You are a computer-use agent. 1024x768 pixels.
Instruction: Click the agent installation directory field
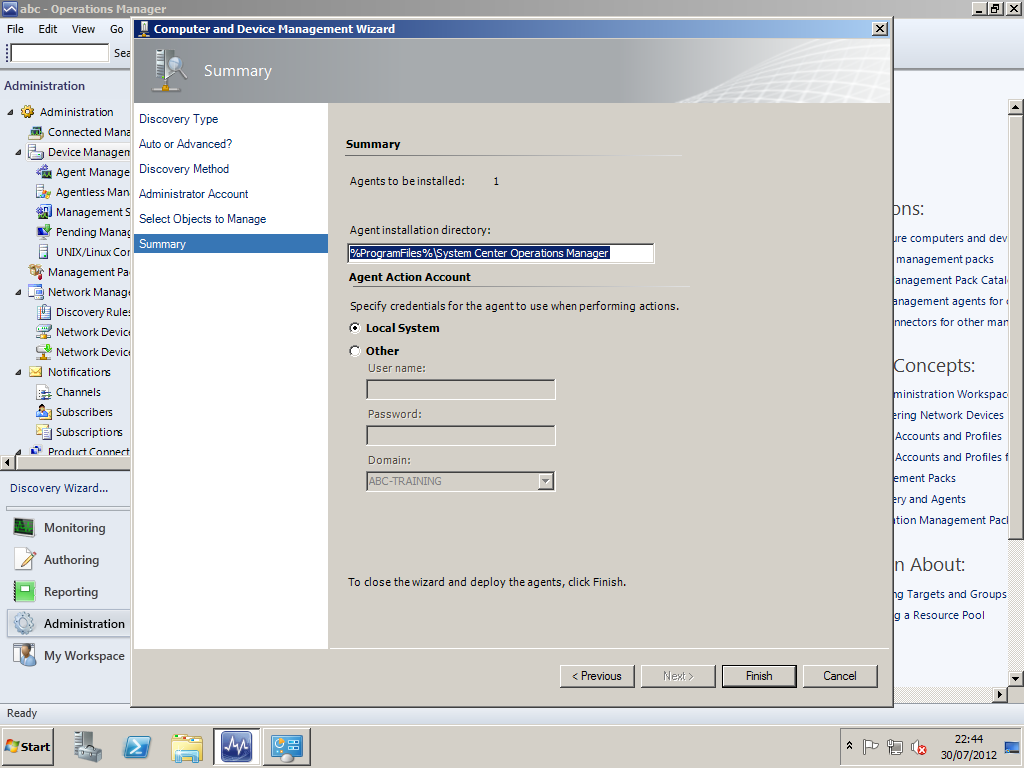[x=501, y=253]
